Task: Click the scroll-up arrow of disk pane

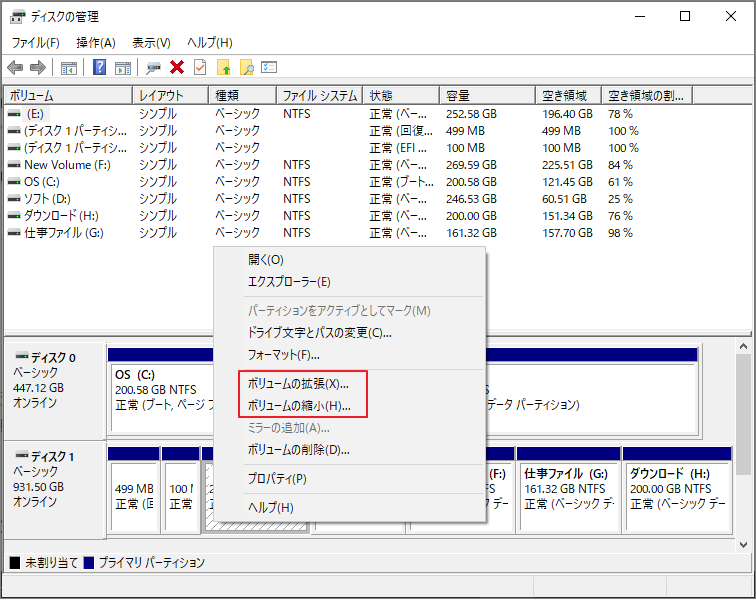Action: pyautogui.click(x=743, y=346)
